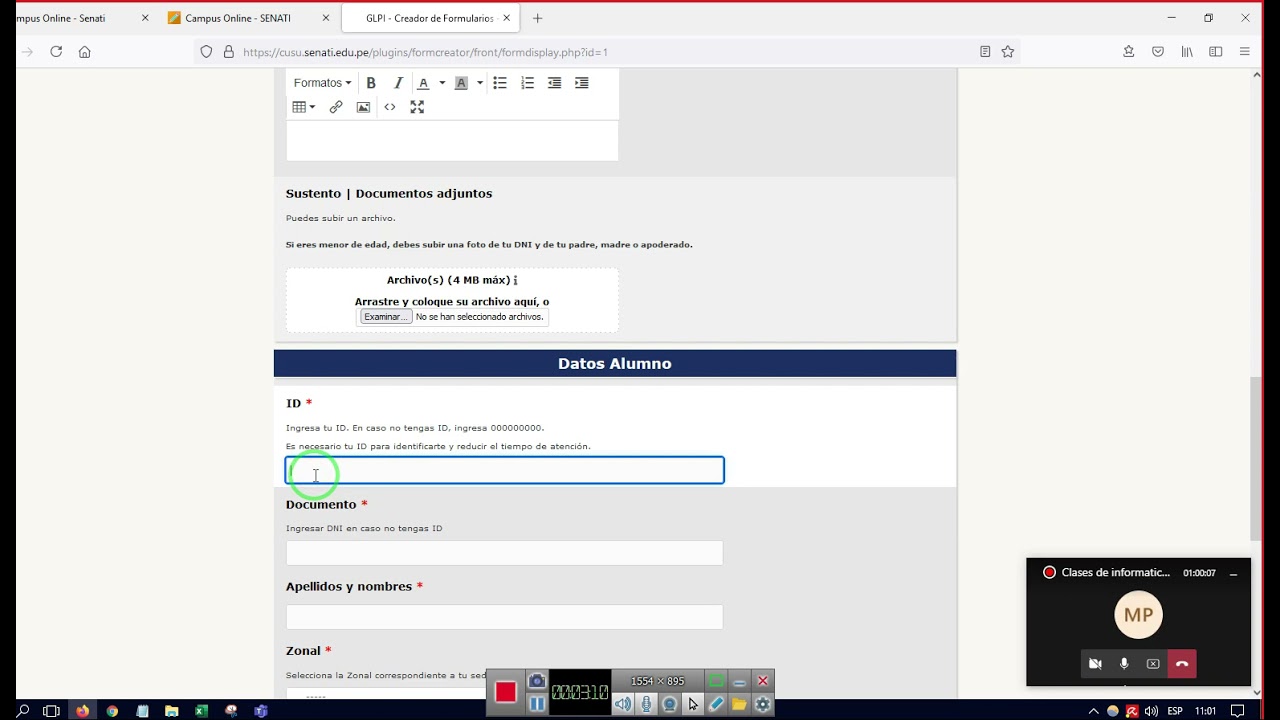Toggle fullscreen mode for the text editor
This screenshot has width=1280, height=720.
tap(417, 107)
